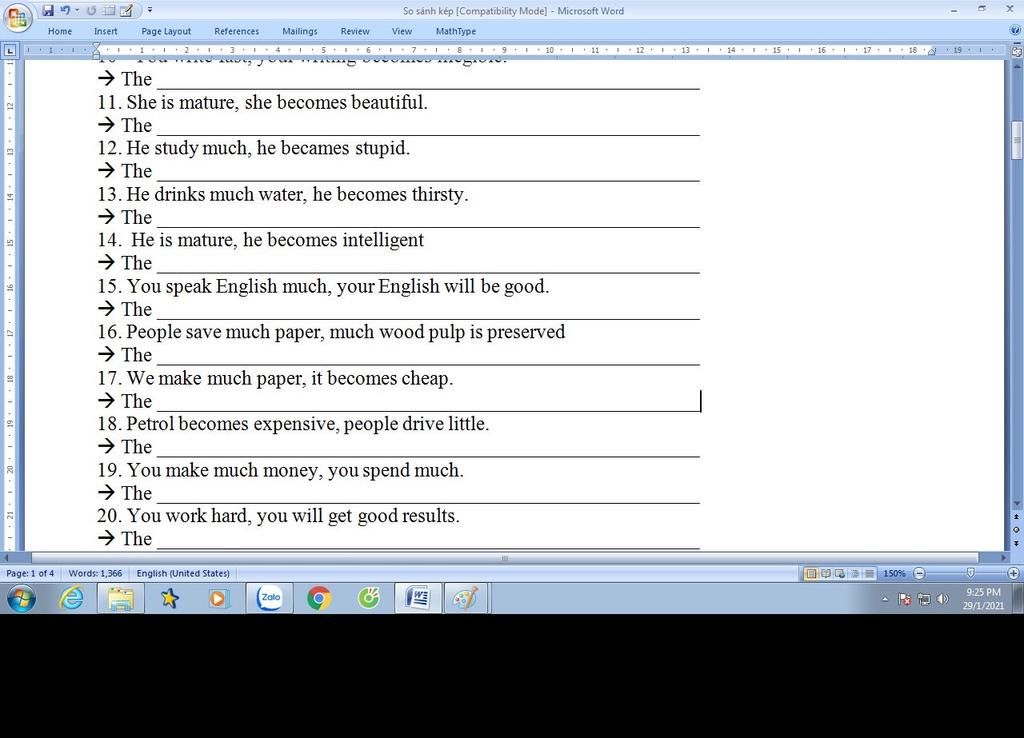Click the volume speaker tray icon
This screenshot has height=738, width=1024.
[x=942, y=599]
